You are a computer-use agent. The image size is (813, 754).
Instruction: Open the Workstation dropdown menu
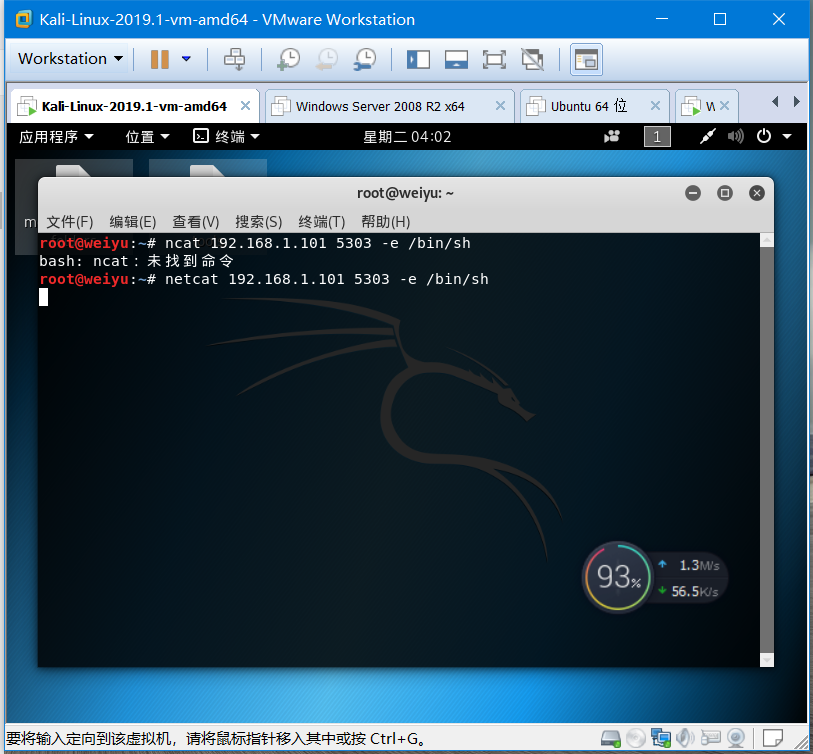pos(70,59)
